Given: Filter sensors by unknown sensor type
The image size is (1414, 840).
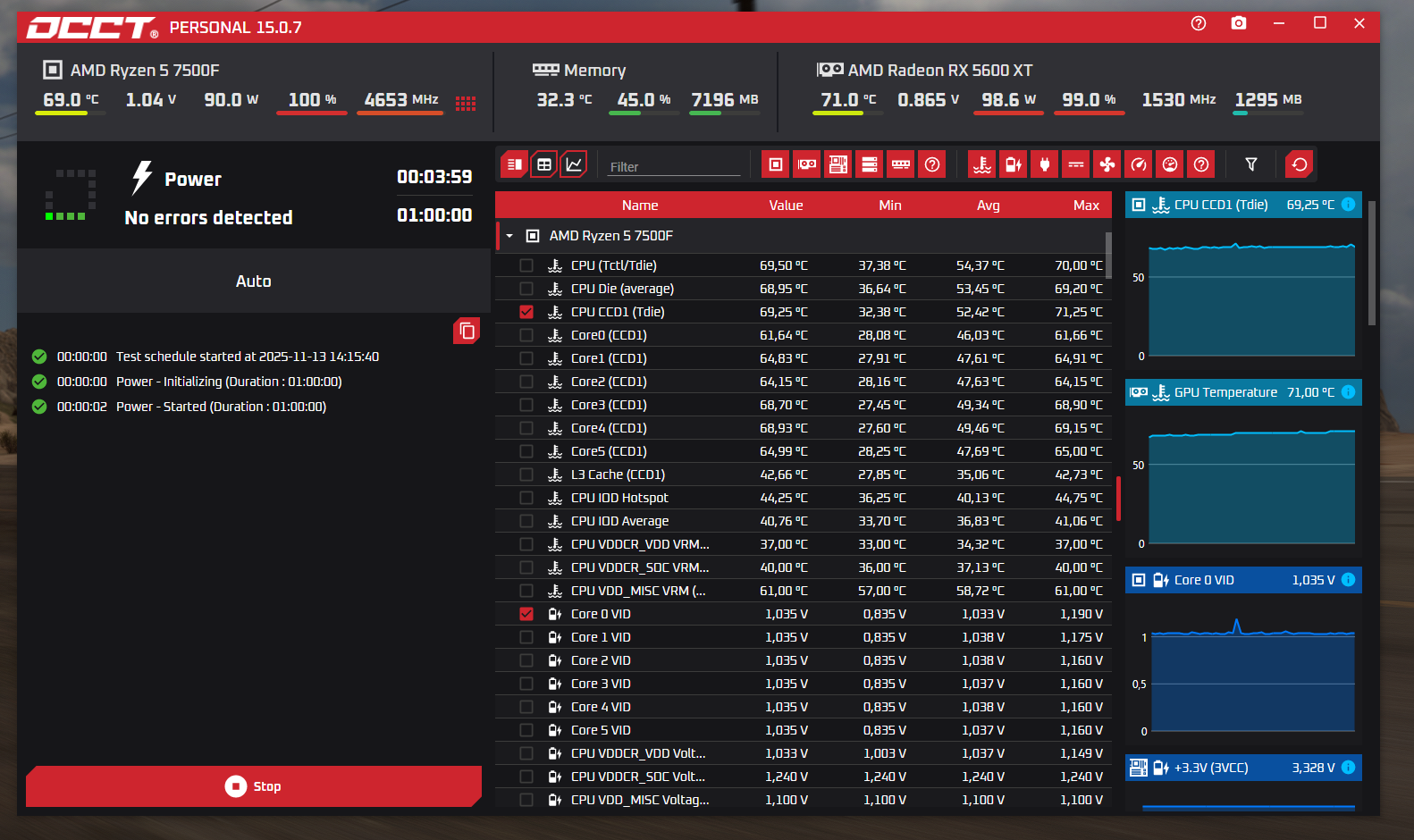Looking at the screenshot, I should 1201,164.
